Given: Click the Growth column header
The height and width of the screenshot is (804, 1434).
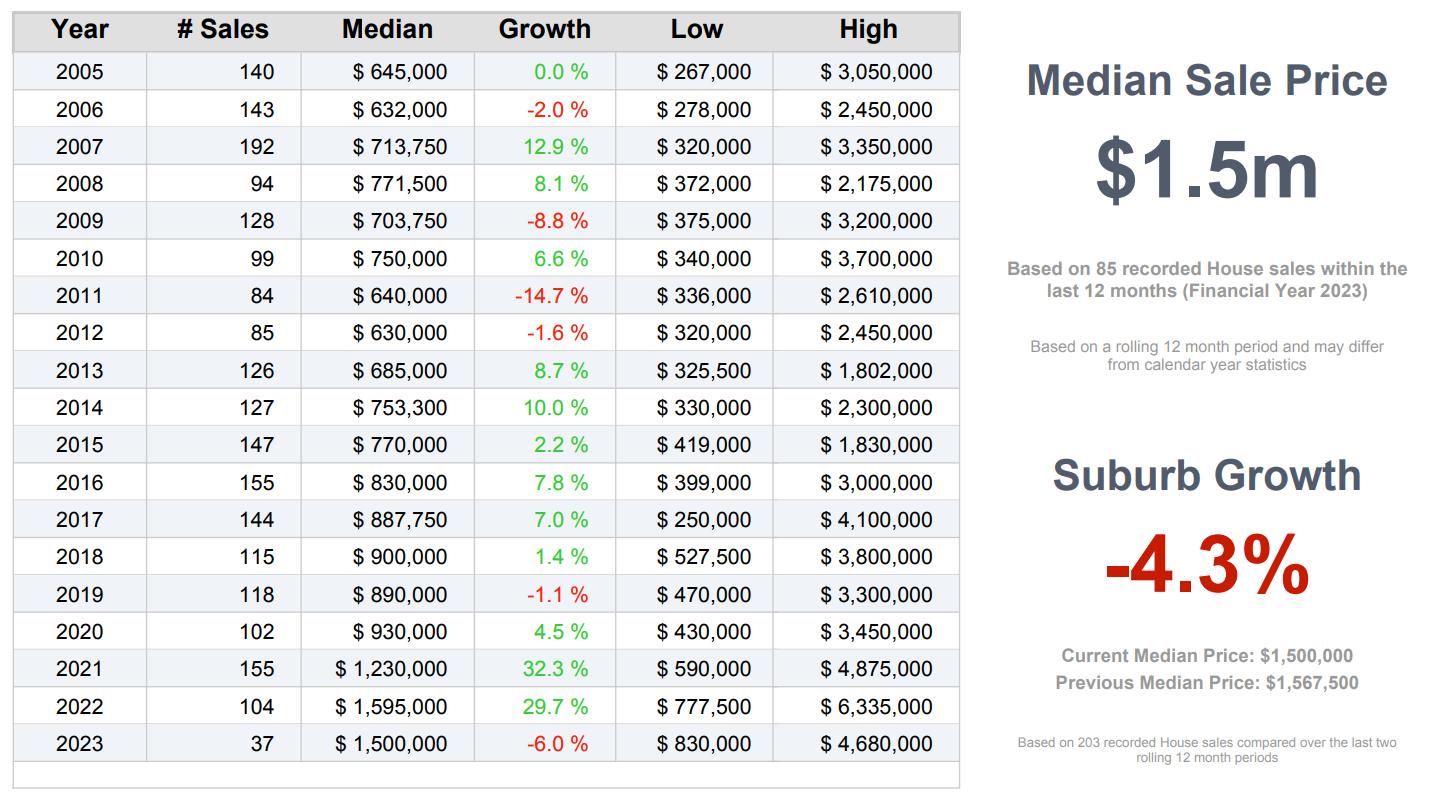Looking at the screenshot, I should tap(545, 30).
